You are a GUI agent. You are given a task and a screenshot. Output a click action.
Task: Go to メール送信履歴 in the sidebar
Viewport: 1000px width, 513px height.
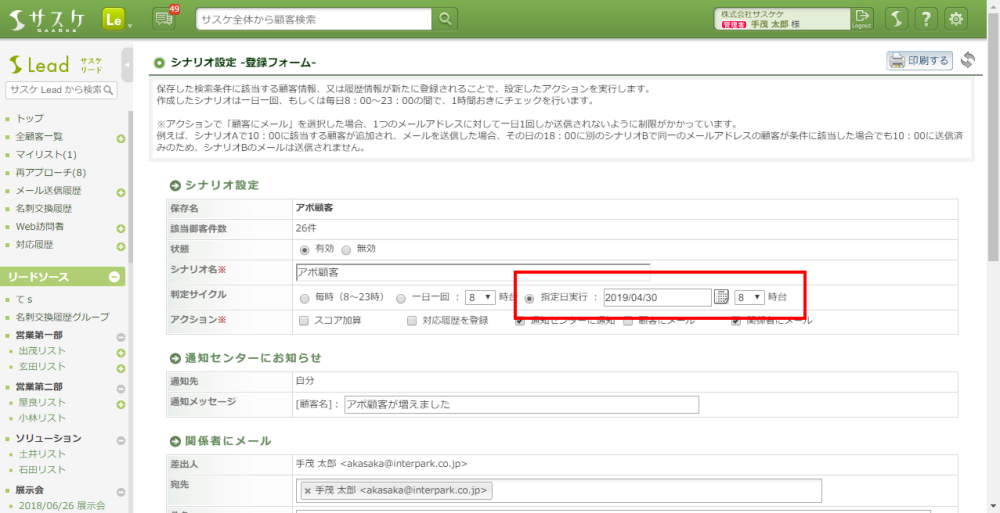[49, 191]
